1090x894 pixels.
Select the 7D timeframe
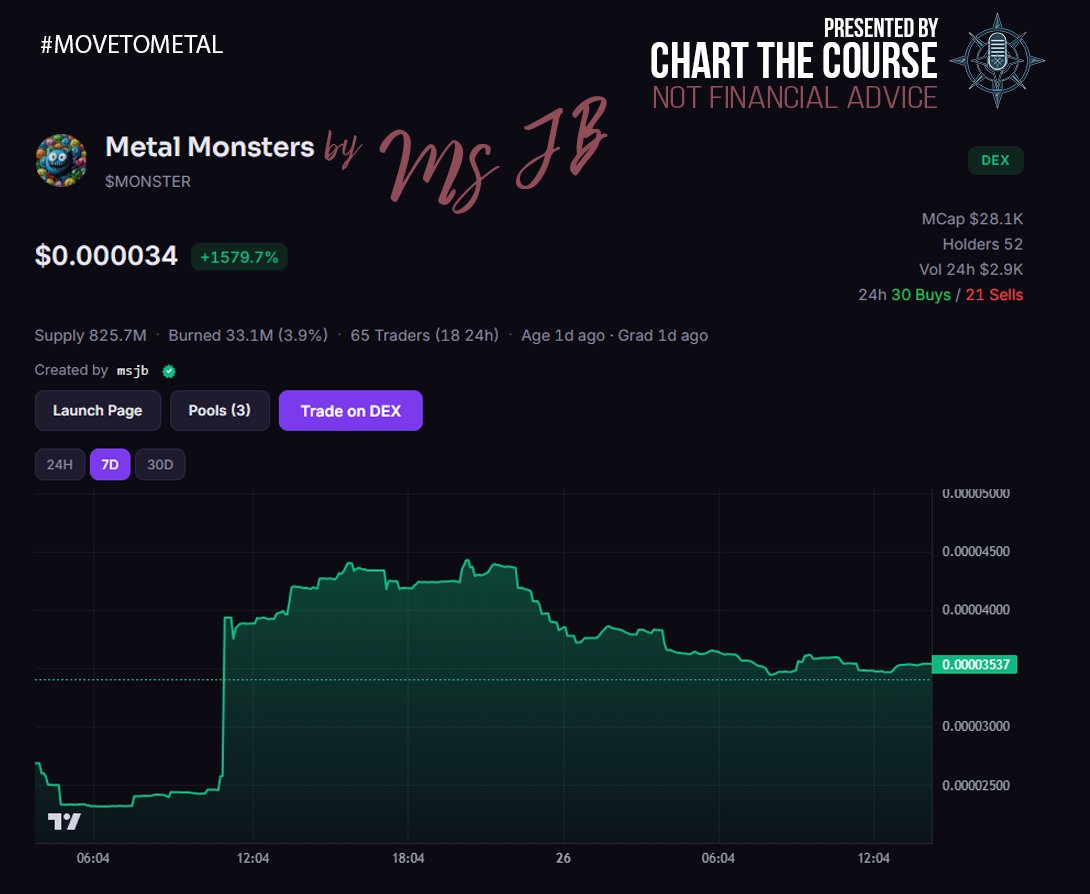coord(110,464)
